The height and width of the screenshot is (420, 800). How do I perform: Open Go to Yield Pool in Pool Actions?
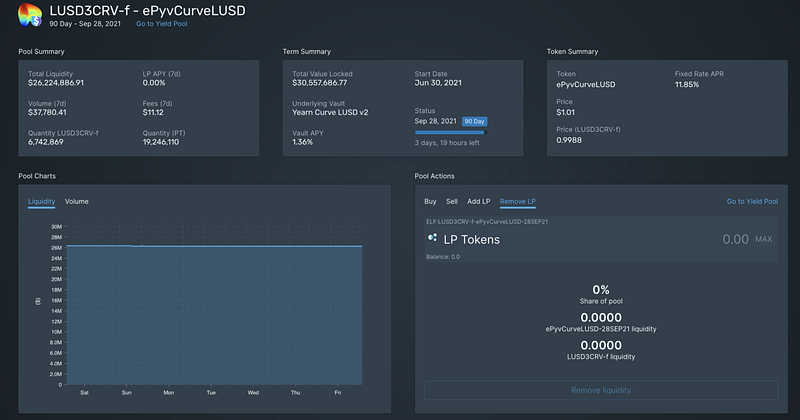tap(752, 202)
